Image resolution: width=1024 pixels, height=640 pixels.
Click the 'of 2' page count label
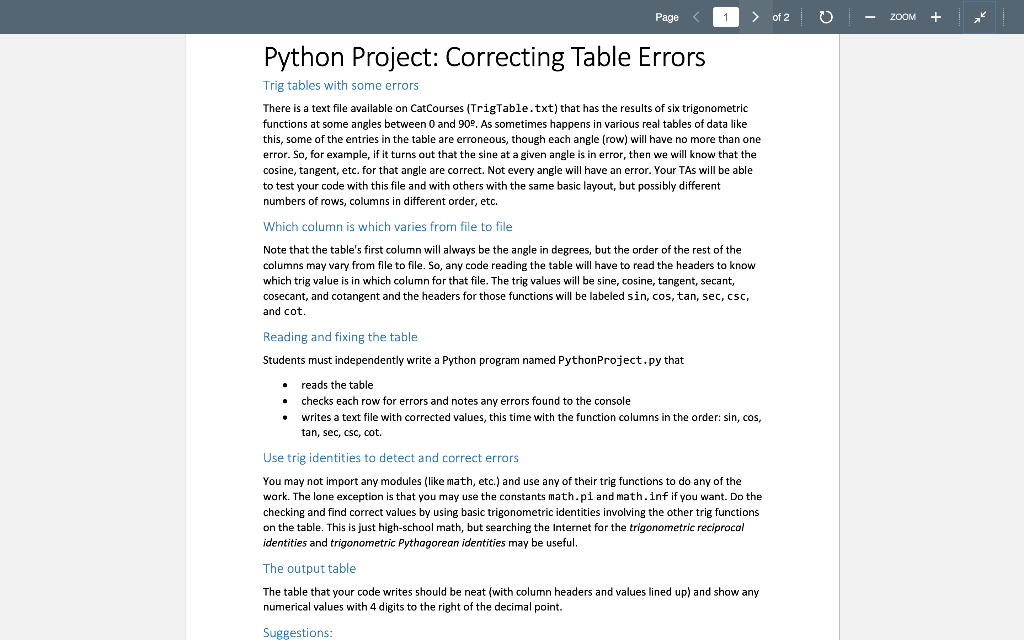(x=780, y=17)
